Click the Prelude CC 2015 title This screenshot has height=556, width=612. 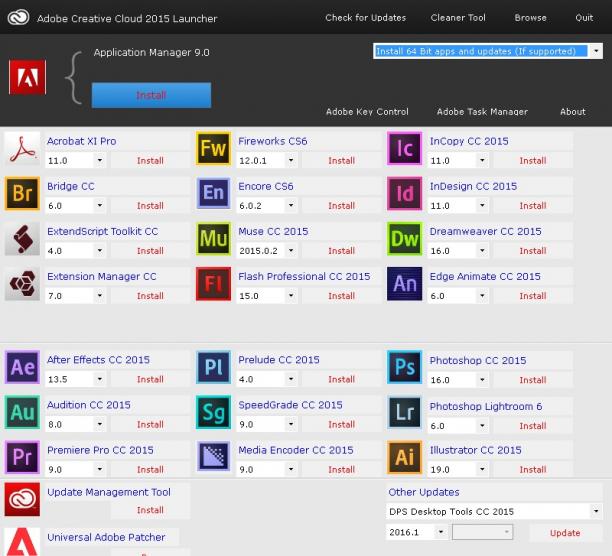tap(279, 360)
